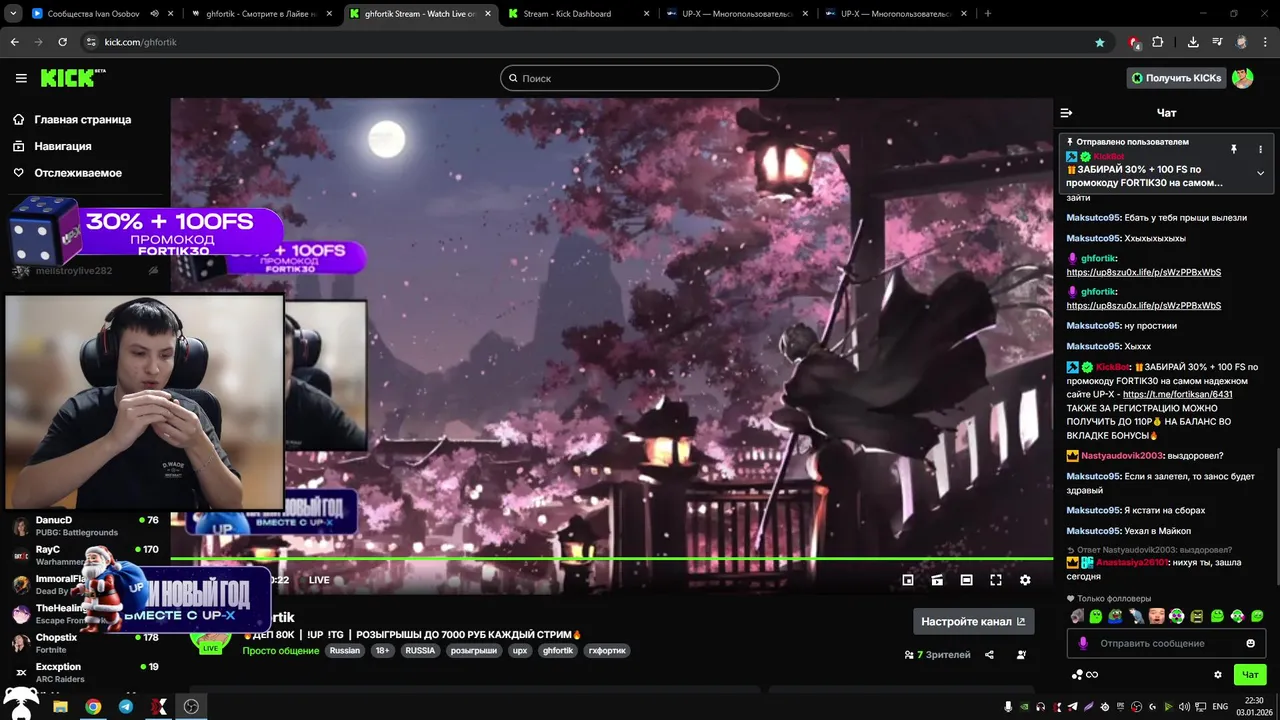Image resolution: width=1280 pixels, height=720 pixels.
Task: Unpin the pinned chat message
Action: [x=1234, y=149]
